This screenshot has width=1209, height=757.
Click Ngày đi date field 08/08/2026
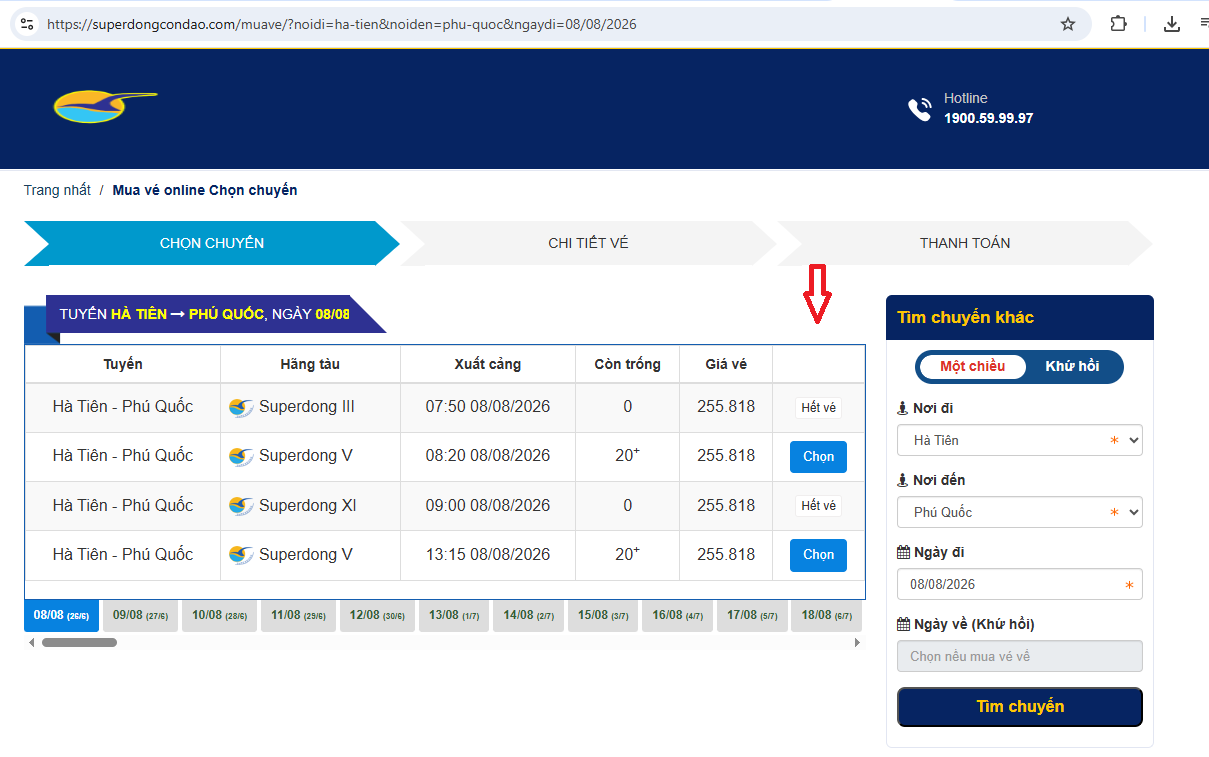[x=1020, y=584]
